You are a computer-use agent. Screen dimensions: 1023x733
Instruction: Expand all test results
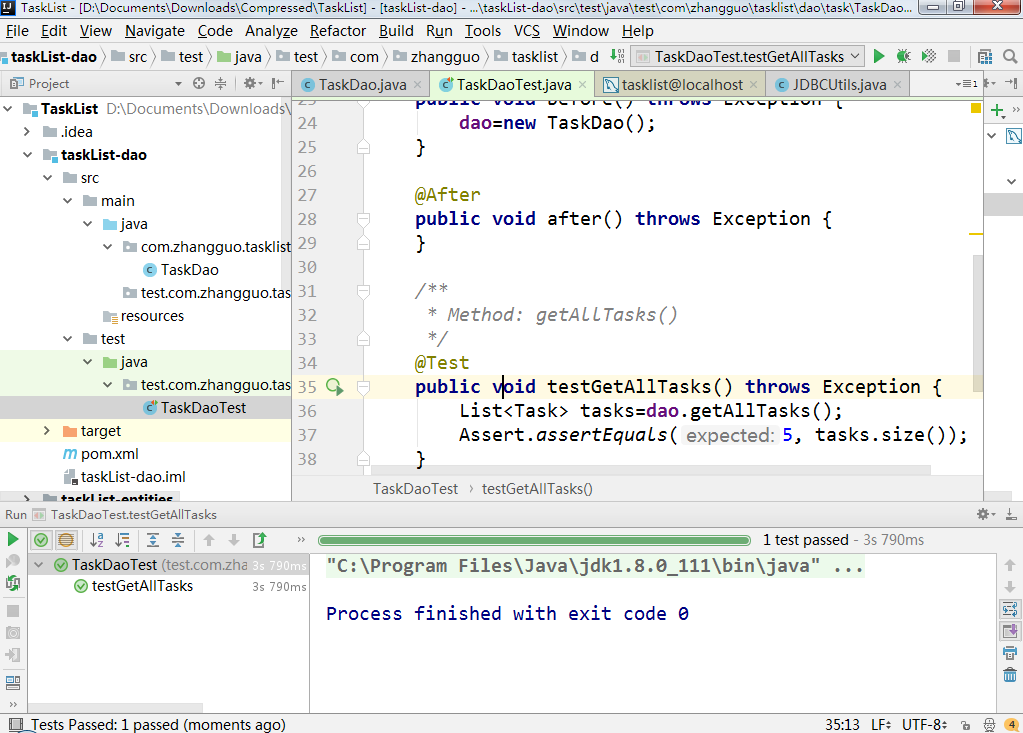(153, 539)
